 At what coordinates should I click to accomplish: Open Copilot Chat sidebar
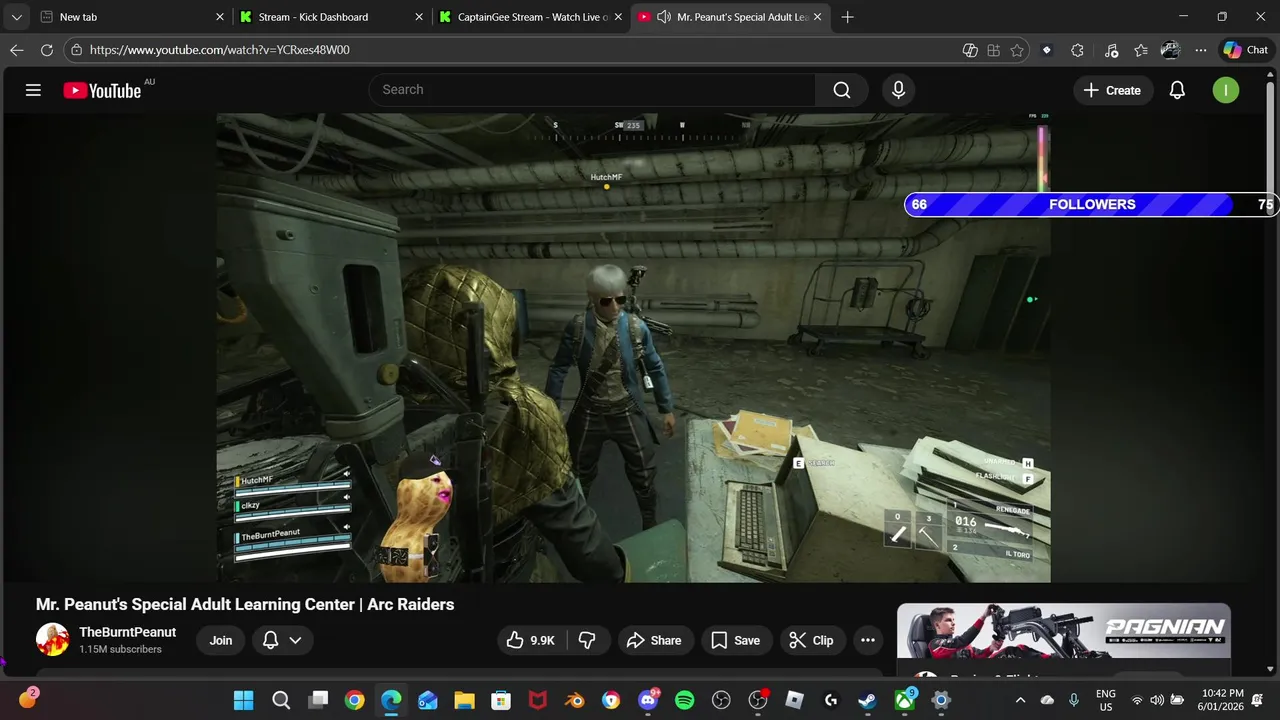(1246, 50)
